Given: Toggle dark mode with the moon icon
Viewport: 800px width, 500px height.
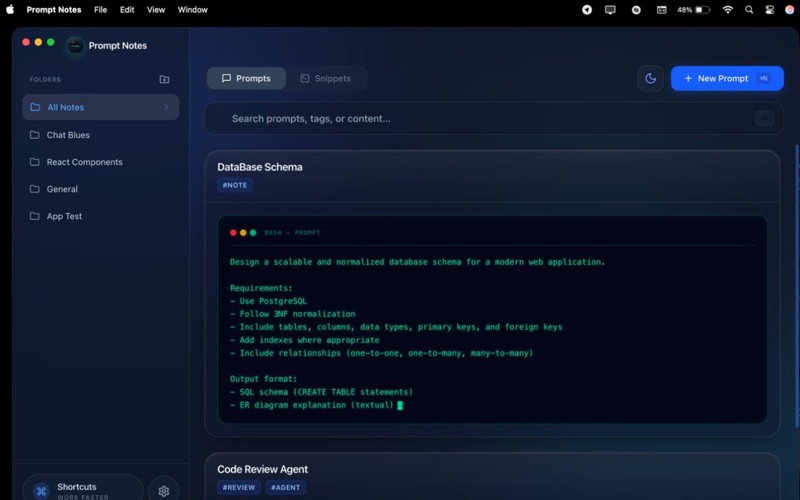Looking at the screenshot, I should click(651, 78).
